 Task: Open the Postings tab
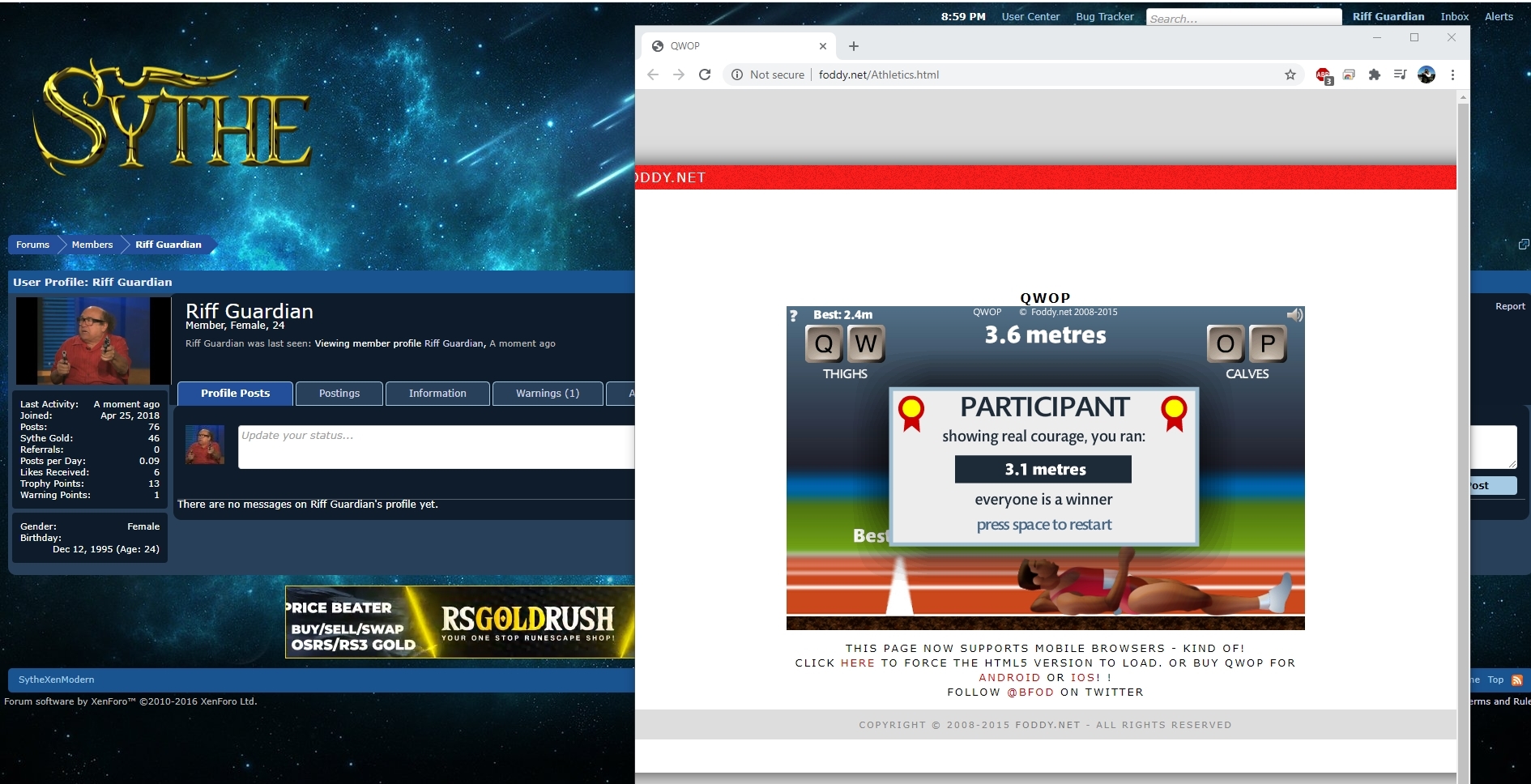339,393
